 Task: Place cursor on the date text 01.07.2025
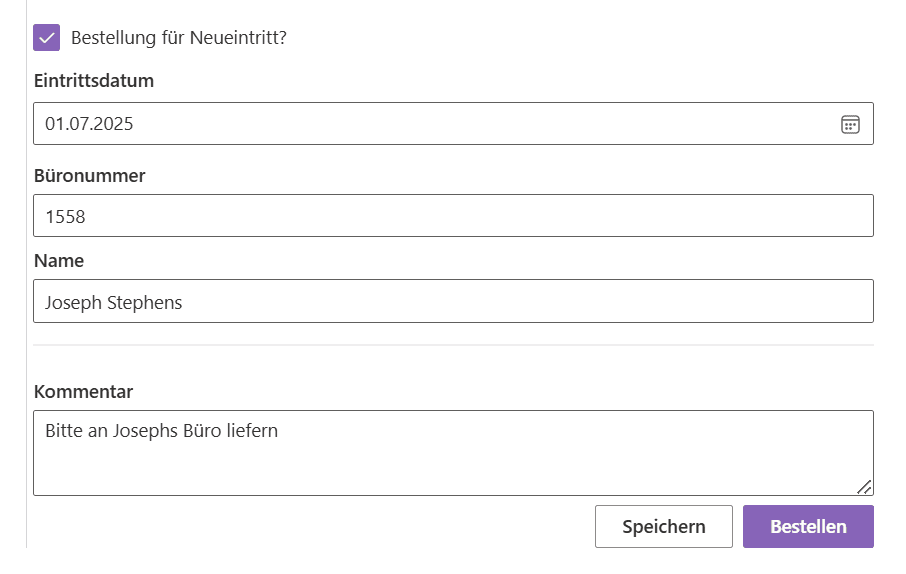coord(89,124)
